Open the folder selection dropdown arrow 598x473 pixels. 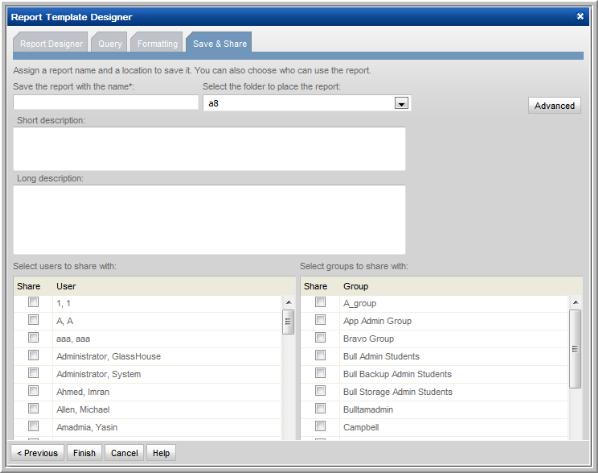point(402,103)
